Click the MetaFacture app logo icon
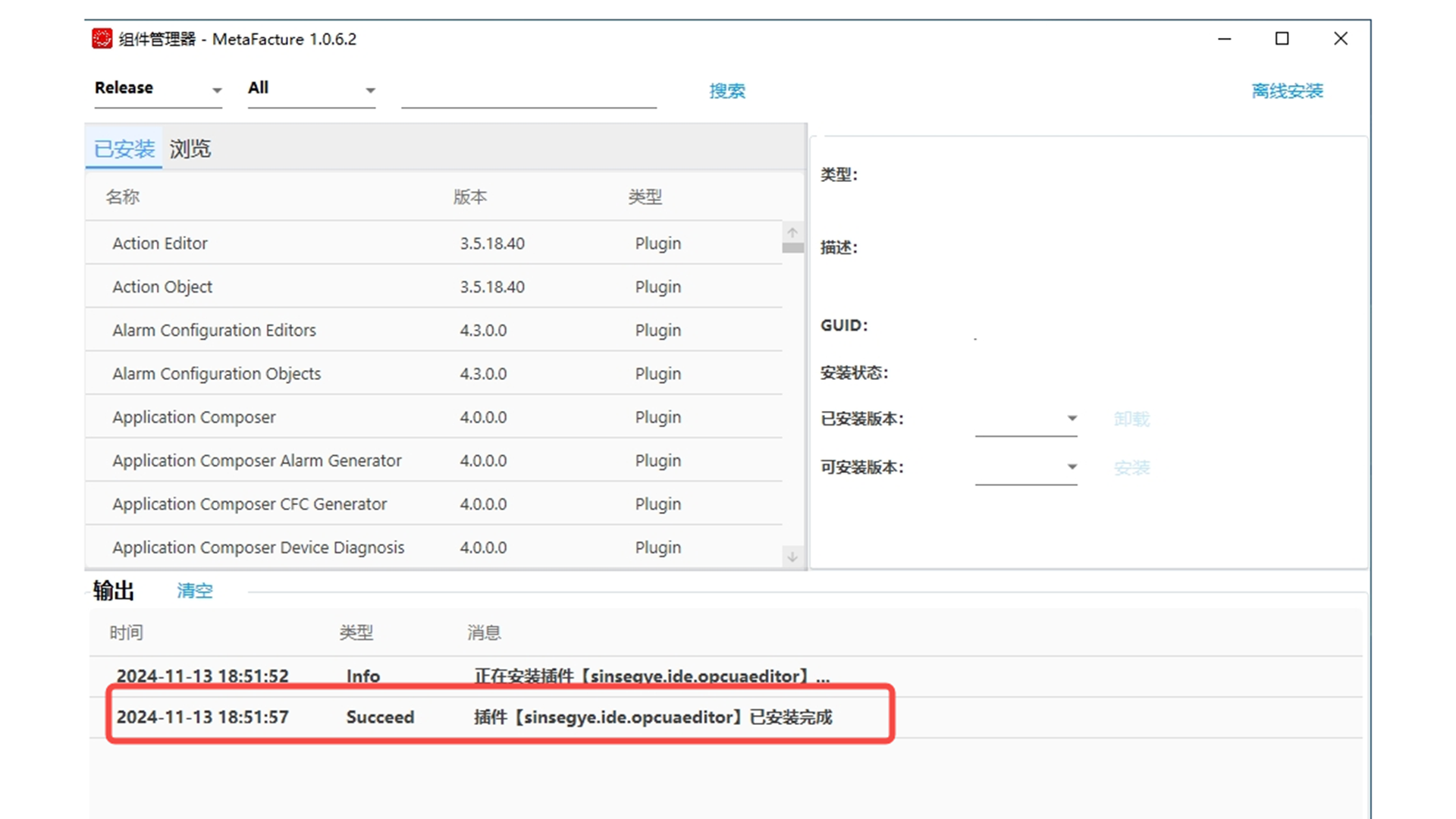The height and width of the screenshot is (819, 1456). click(x=102, y=39)
